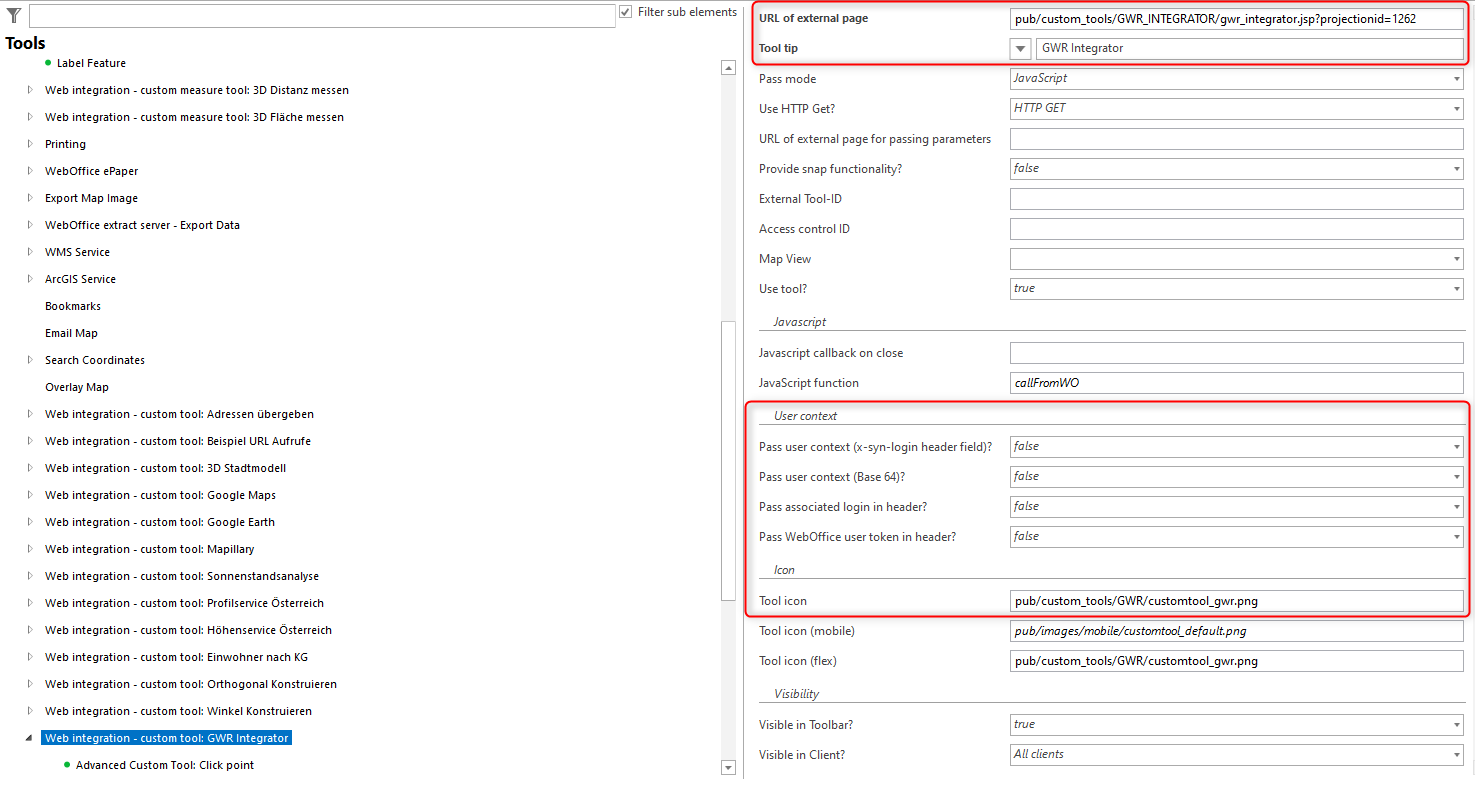The height and width of the screenshot is (786, 1475).
Task: Open the Tool tip dropdown arrow
Action: pyautogui.click(x=1020, y=47)
